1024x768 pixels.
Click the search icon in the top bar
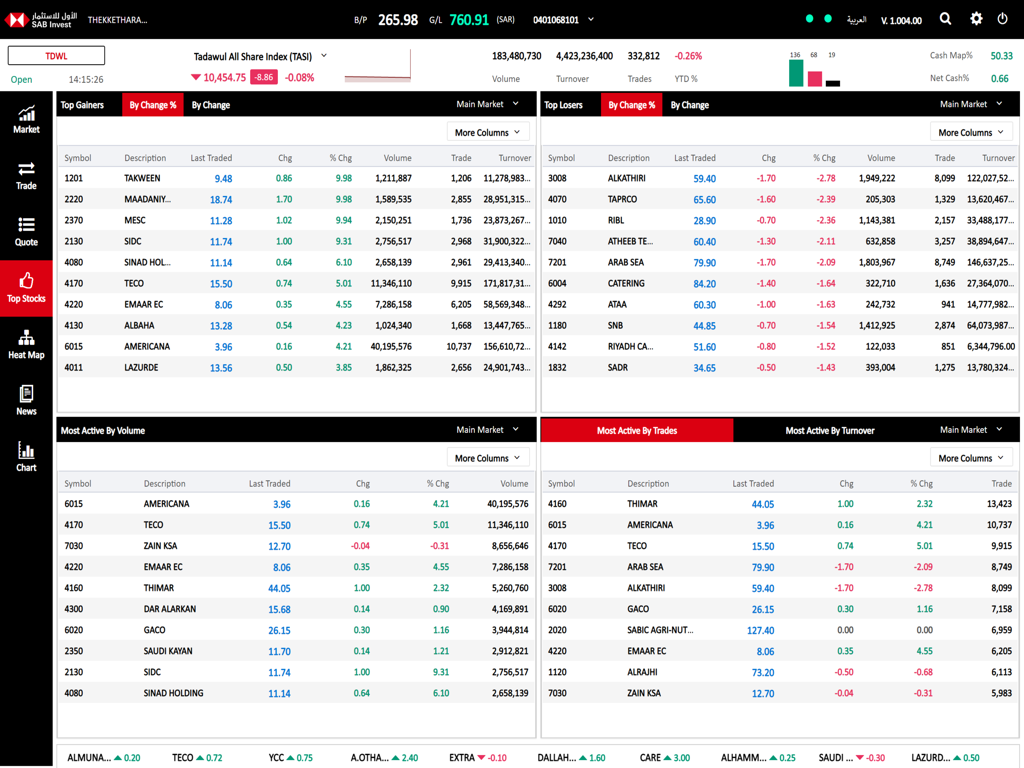(x=945, y=18)
